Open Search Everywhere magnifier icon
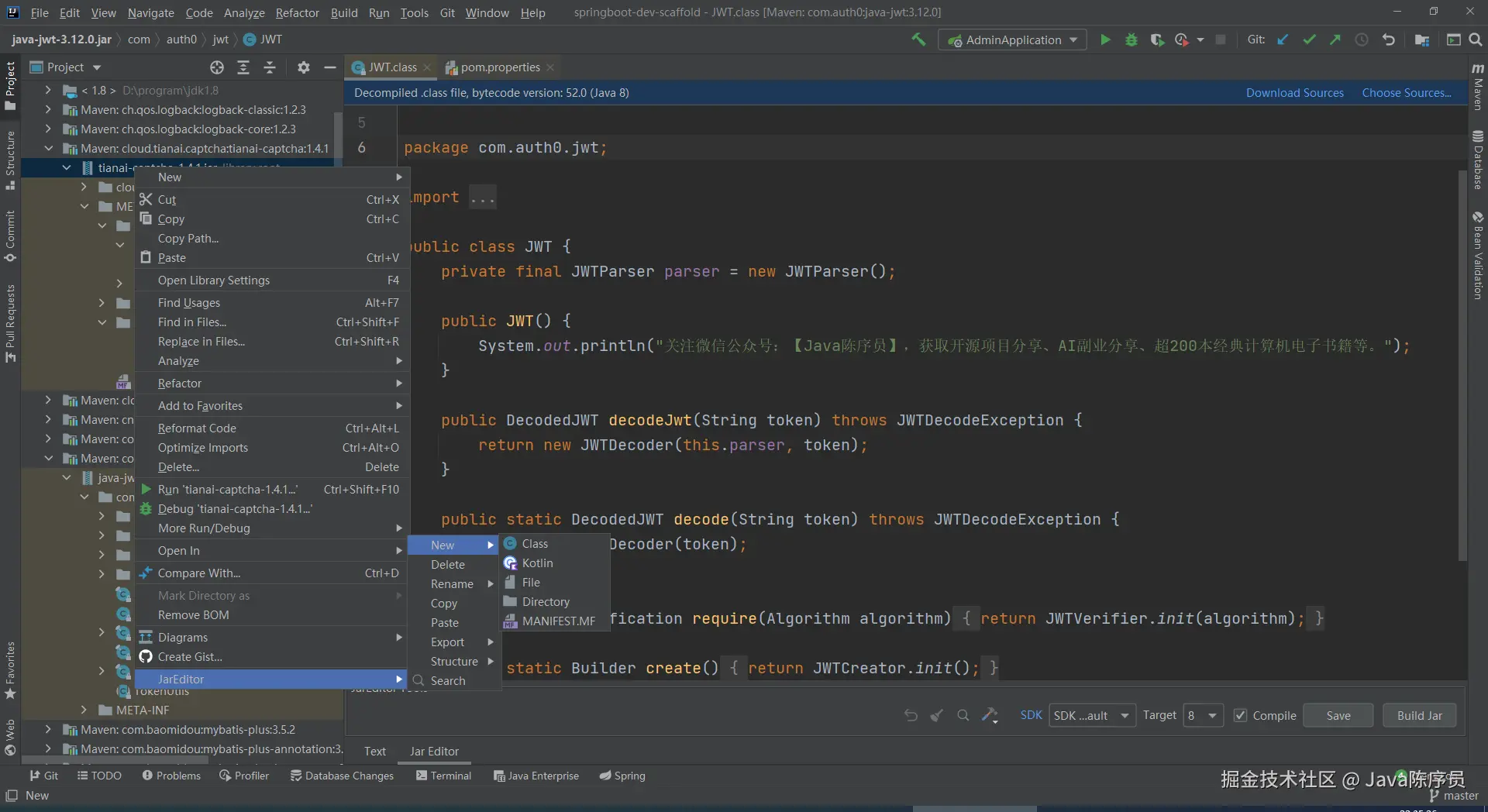Viewport: 1488px width, 812px height. click(x=1476, y=40)
